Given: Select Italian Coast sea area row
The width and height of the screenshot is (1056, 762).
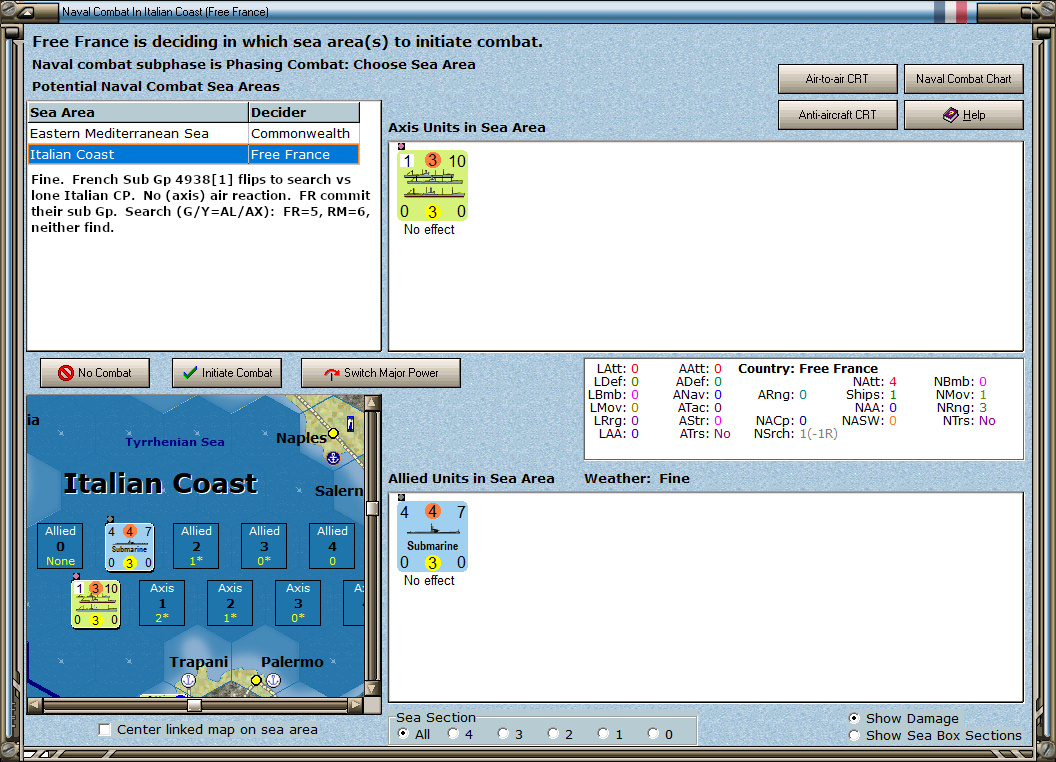Looking at the screenshot, I should (193, 154).
